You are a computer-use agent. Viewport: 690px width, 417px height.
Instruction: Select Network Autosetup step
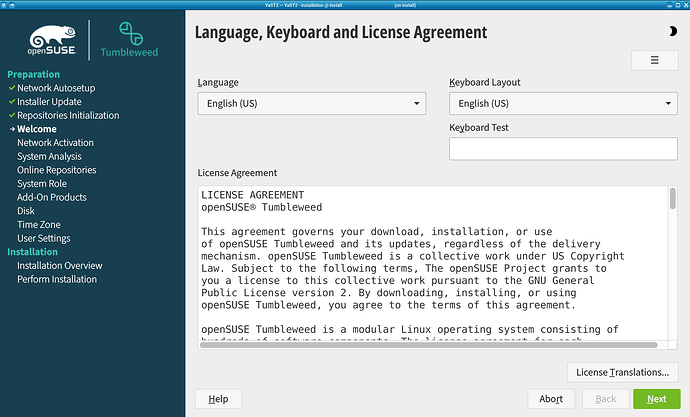tap(56, 88)
